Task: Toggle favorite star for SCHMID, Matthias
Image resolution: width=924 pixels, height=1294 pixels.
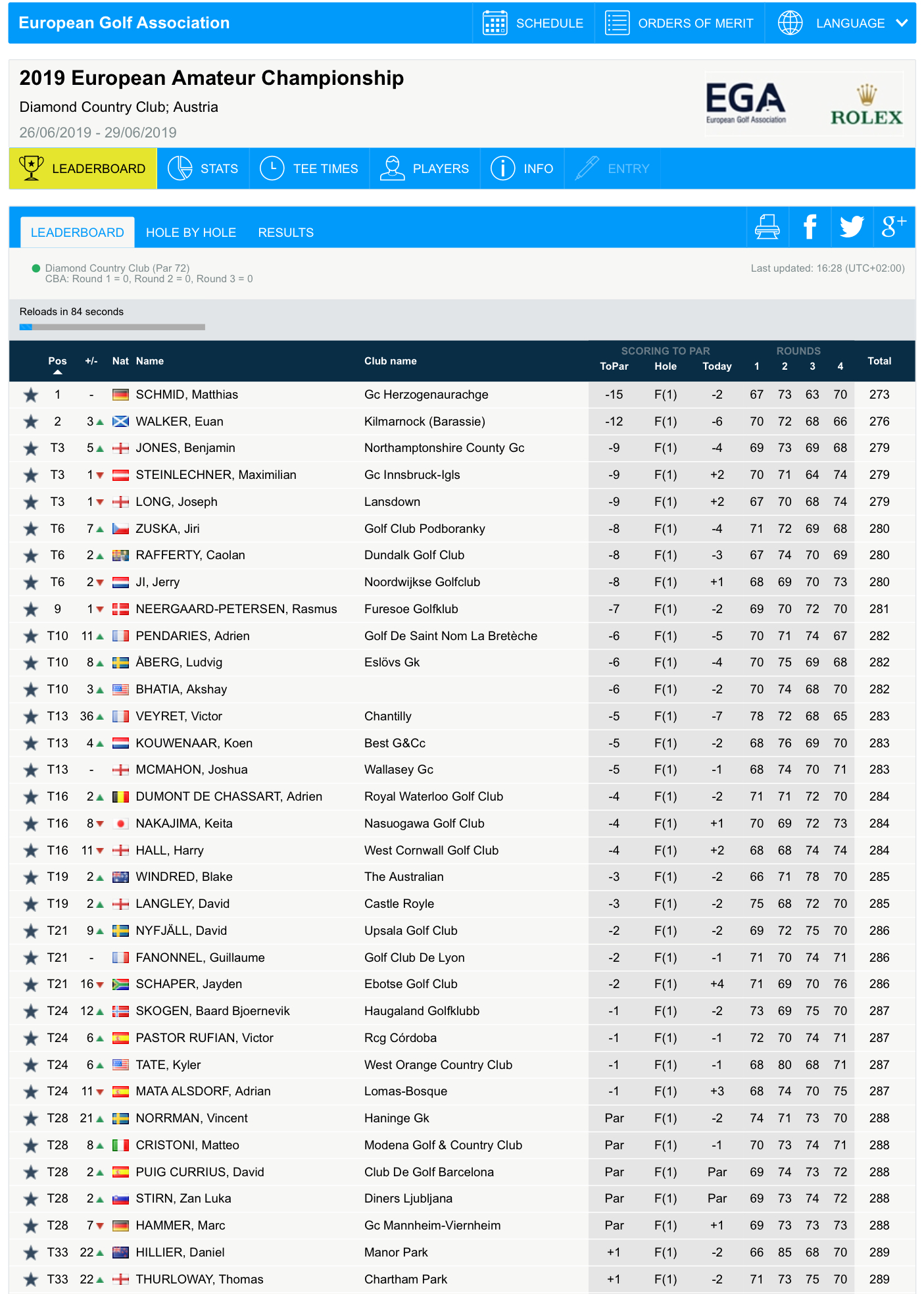Action: [31, 395]
